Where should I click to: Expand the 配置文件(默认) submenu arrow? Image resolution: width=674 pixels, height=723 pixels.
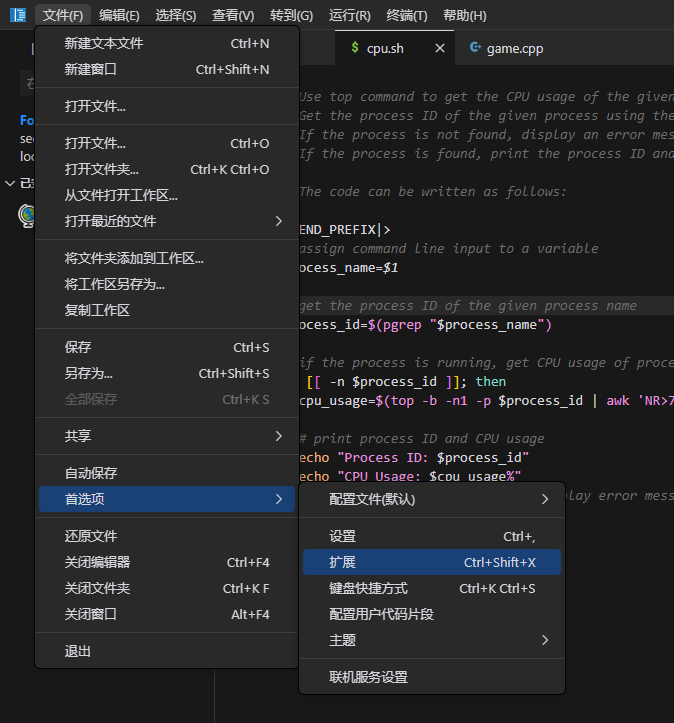[545, 499]
